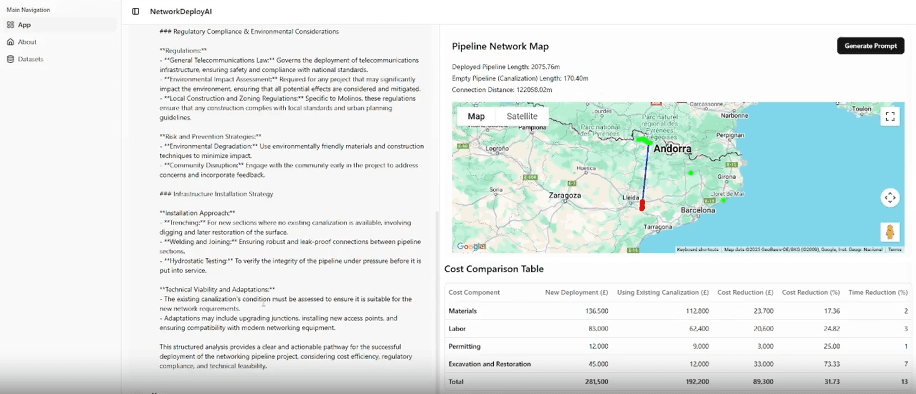Click Using Existing Canalization (£) header

(662, 292)
